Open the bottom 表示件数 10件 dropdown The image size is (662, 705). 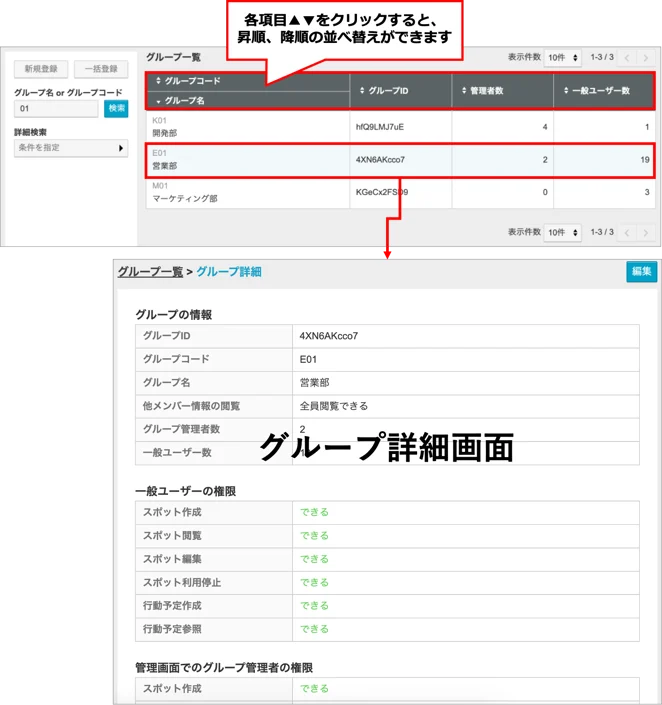pyautogui.click(x=563, y=232)
